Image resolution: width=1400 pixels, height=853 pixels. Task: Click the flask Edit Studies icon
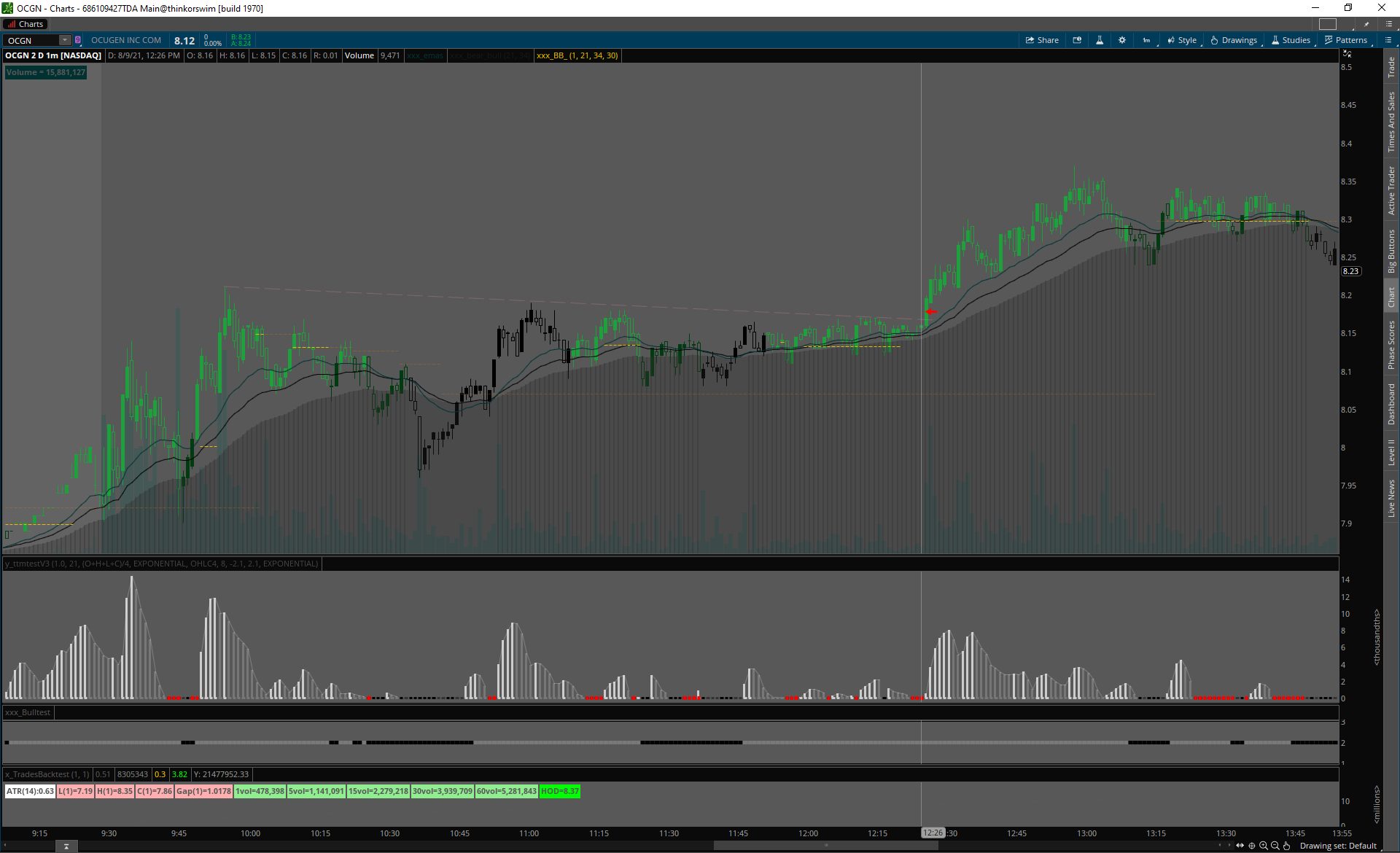click(1100, 40)
